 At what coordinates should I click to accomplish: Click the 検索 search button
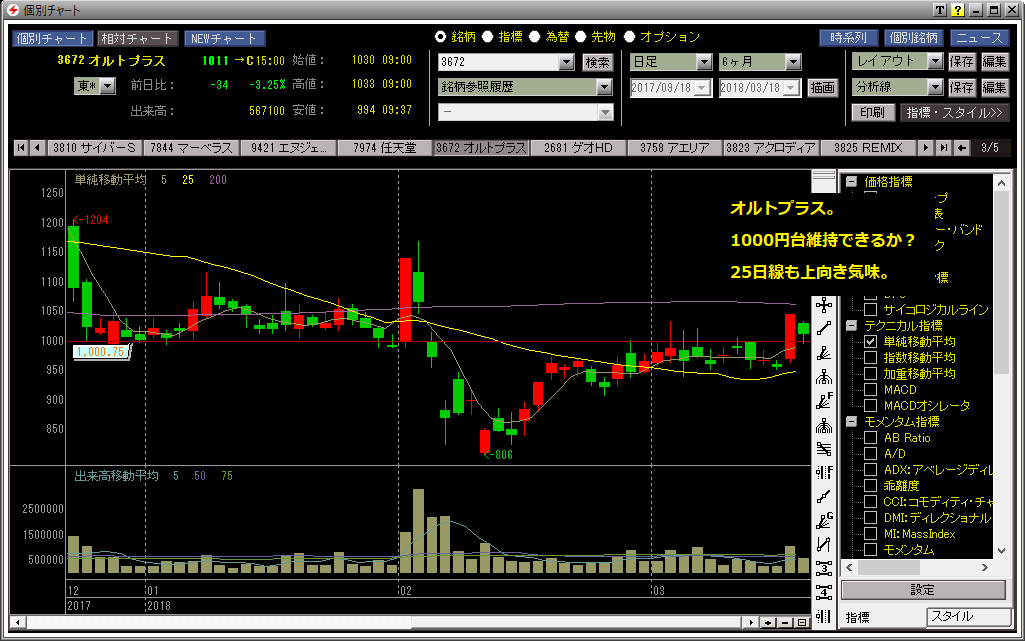pos(597,62)
